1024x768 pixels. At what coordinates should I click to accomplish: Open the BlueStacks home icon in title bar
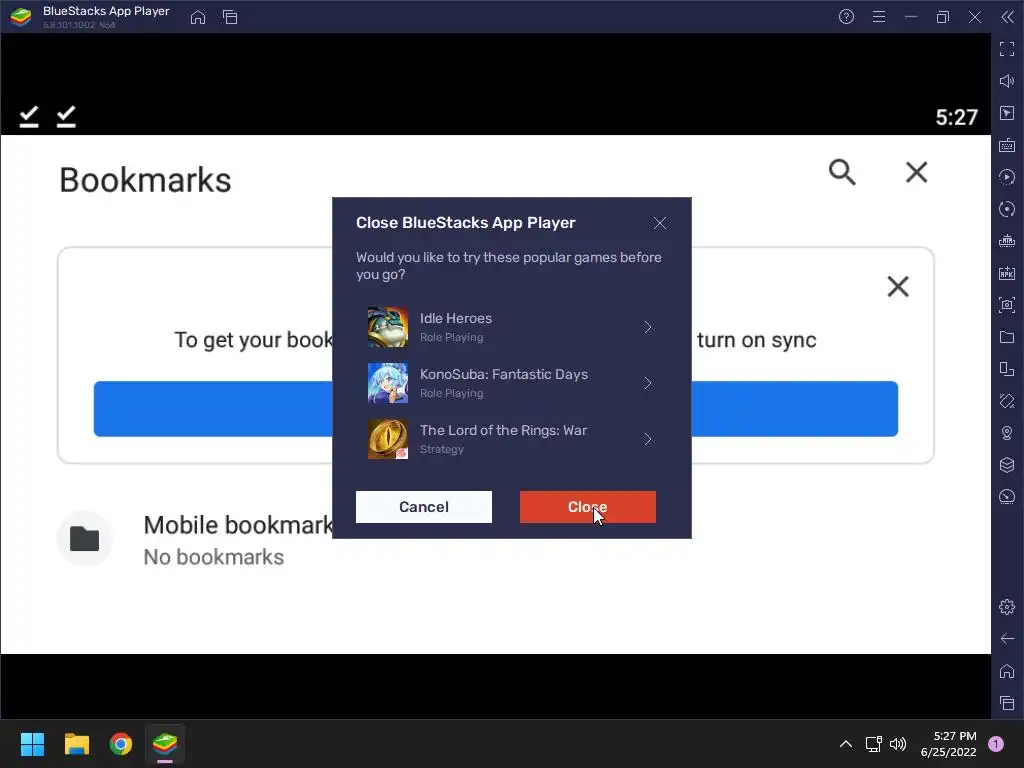point(198,17)
